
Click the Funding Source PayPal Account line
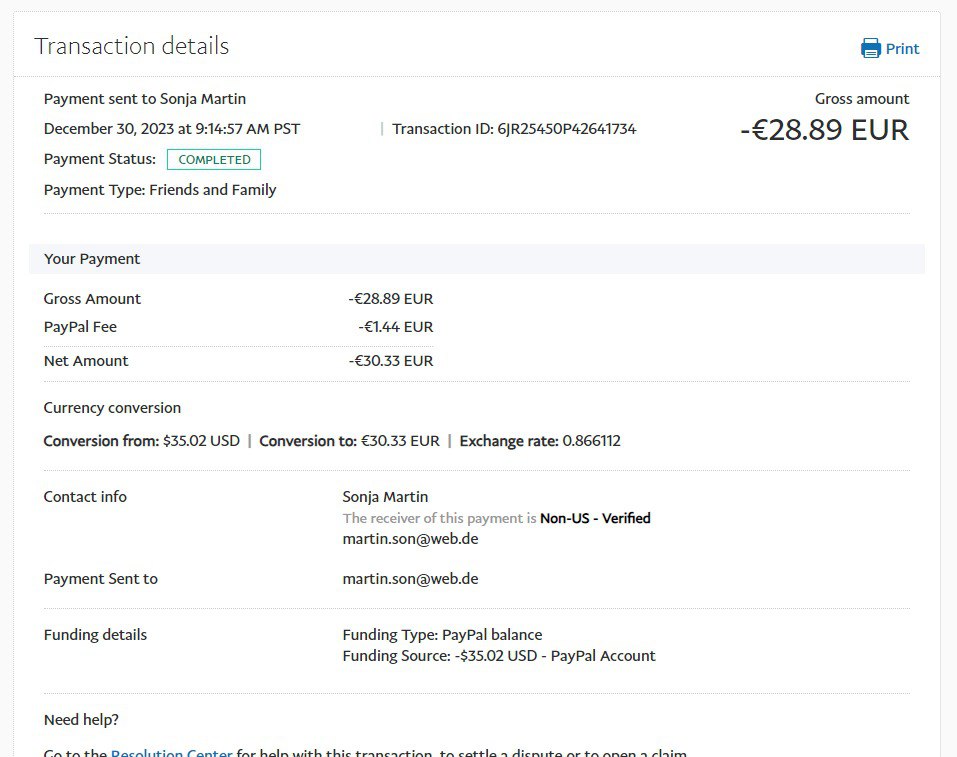[x=498, y=656]
